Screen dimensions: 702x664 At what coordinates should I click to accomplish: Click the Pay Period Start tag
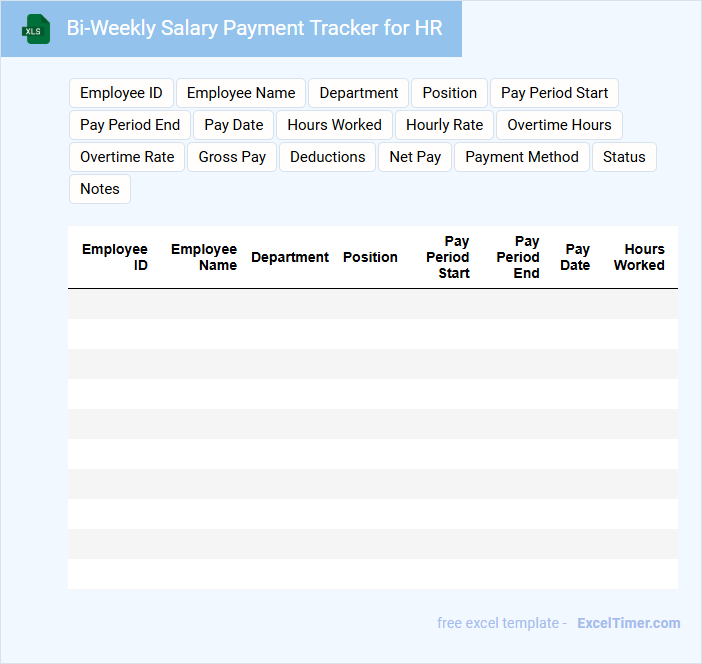point(554,93)
